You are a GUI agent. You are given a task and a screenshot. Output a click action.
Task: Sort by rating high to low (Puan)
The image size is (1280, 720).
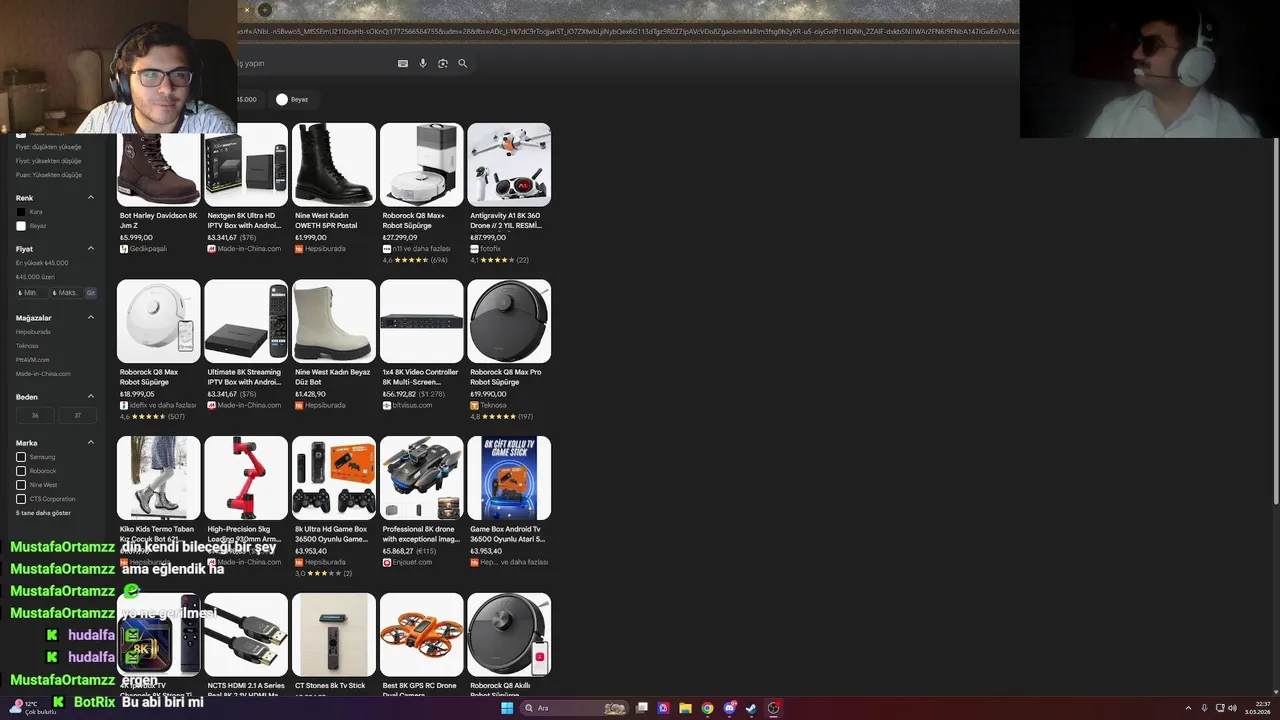(x=49, y=175)
